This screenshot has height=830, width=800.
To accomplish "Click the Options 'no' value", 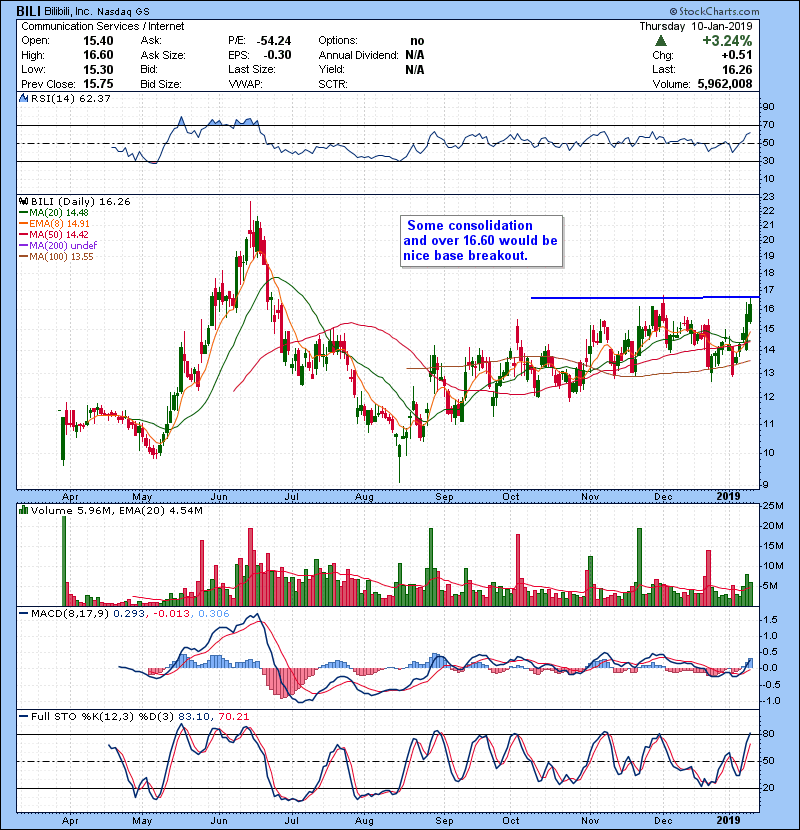I will pos(417,41).
